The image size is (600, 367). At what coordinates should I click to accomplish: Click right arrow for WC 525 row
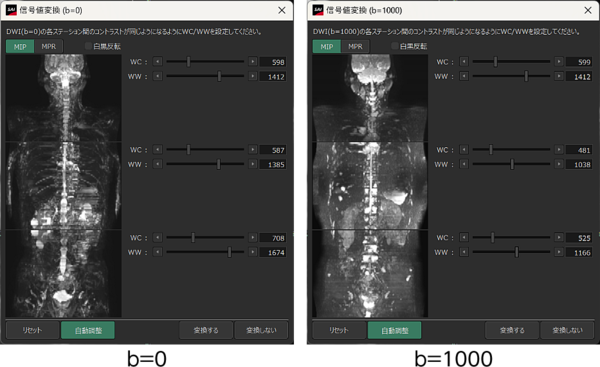pyautogui.click(x=559, y=237)
